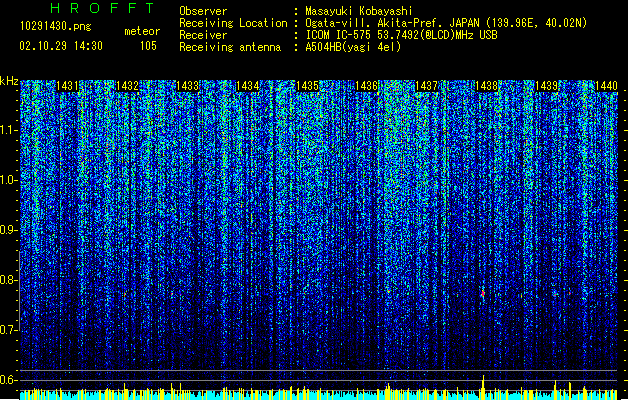Image resolution: width=629 pixels, height=400 pixels.
Task: Click time marker 1431
Action: [67, 86]
